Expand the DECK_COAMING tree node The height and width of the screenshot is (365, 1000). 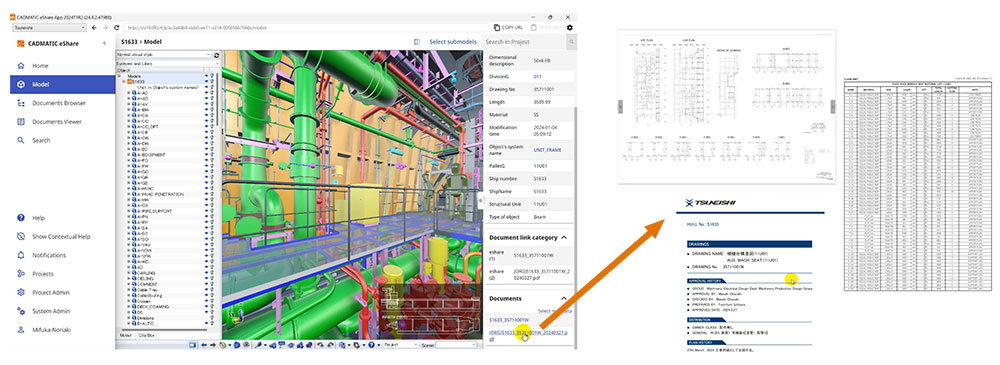pos(129,306)
